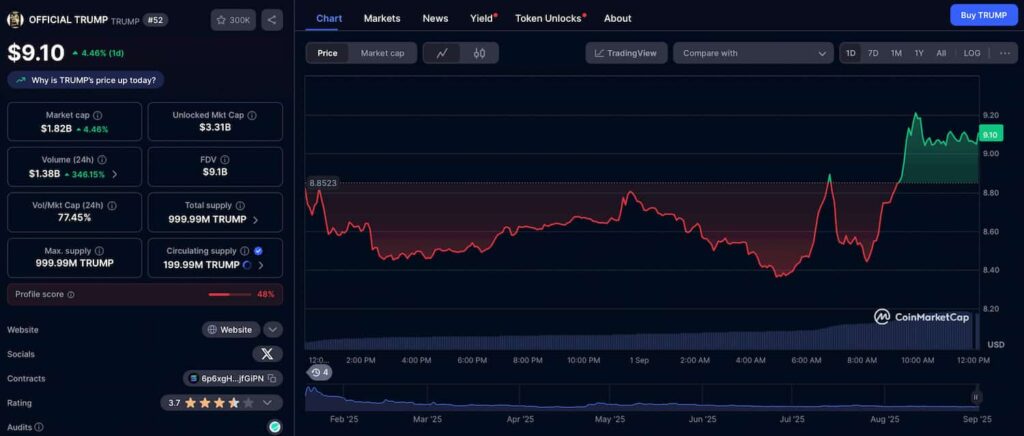This screenshot has height=436, width=1024.
Task: Switch to line chart icon
Action: [442, 53]
